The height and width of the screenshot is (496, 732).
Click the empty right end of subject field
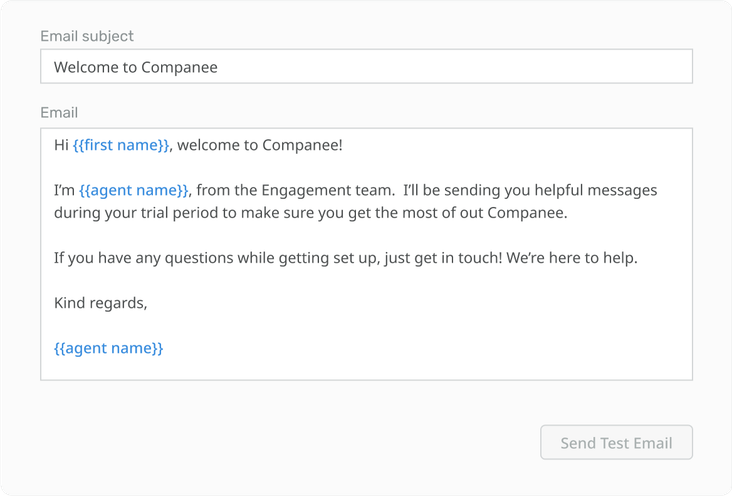coord(600,67)
